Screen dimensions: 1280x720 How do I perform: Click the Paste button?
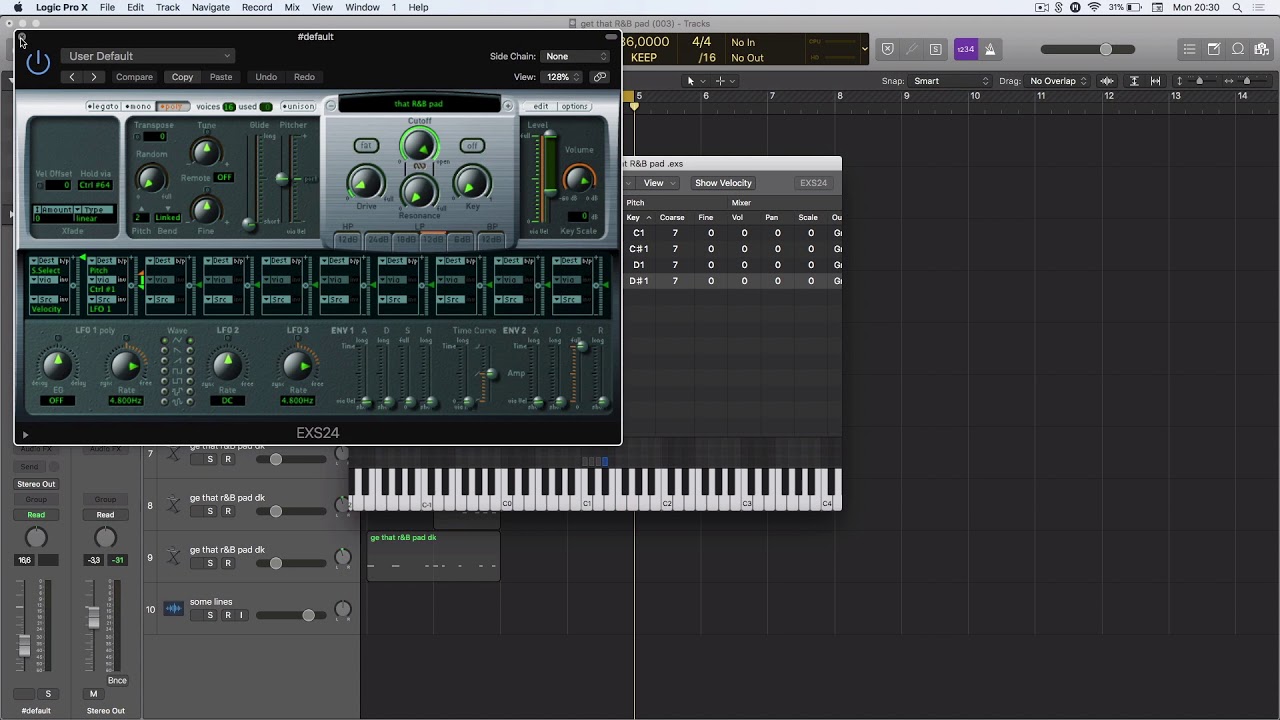221,77
